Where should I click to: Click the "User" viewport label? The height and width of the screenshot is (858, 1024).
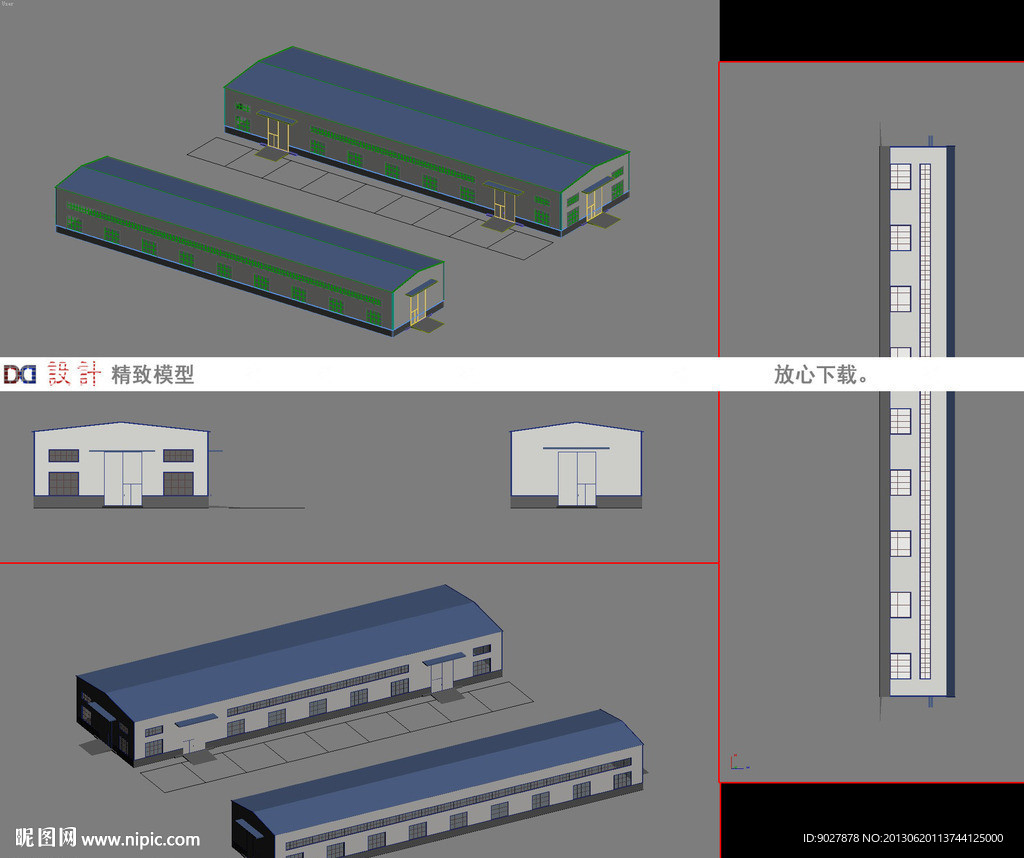point(7,3)
